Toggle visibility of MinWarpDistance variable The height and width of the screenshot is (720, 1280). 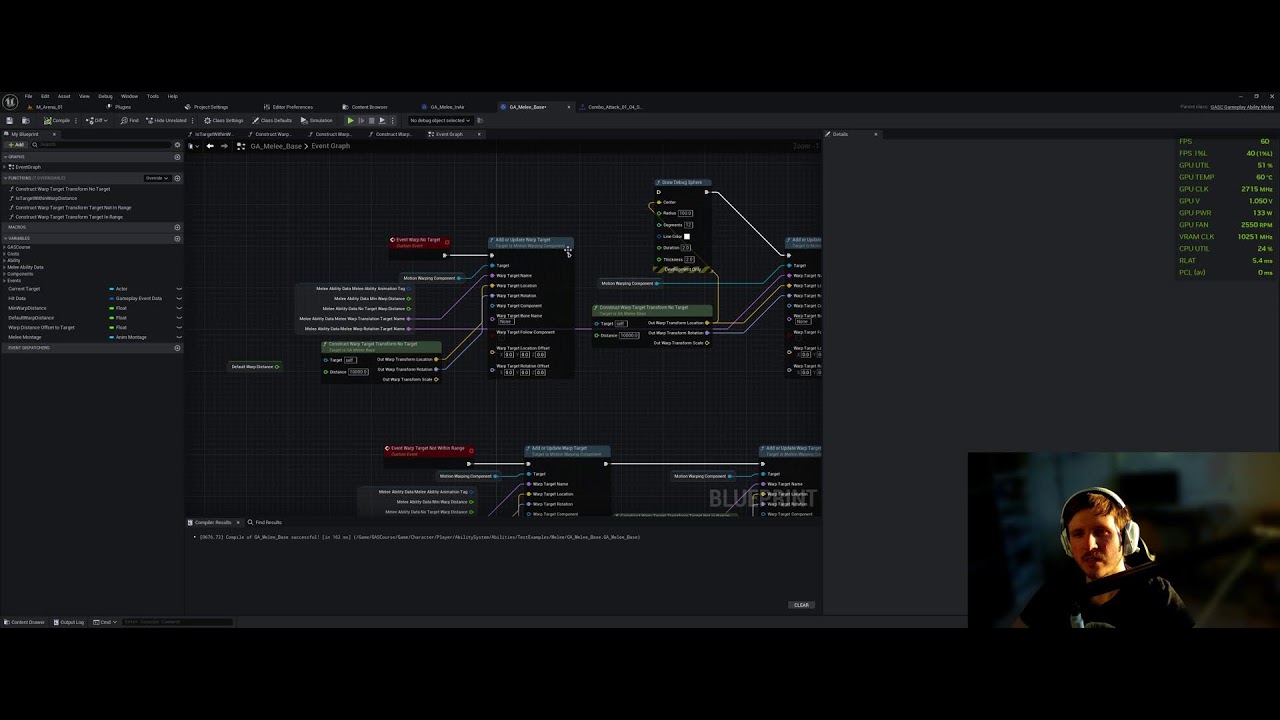pos(179,308)
